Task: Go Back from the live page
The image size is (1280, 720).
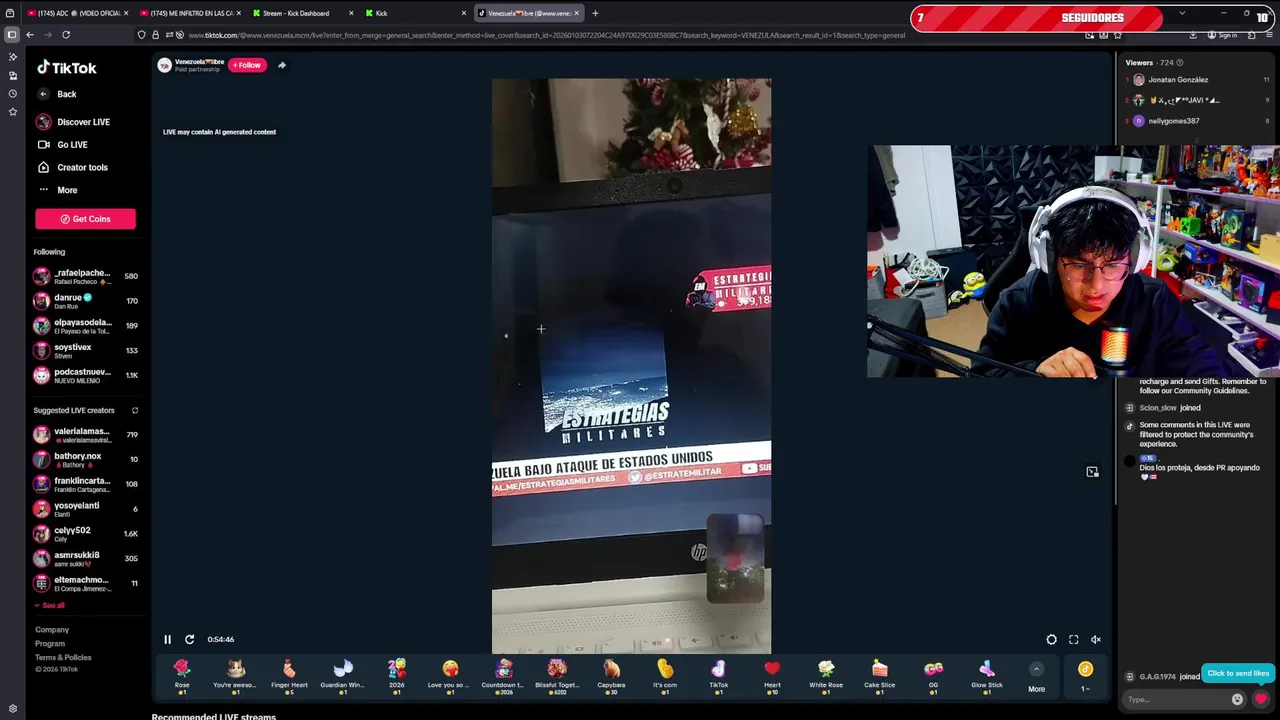Action: 57,94
